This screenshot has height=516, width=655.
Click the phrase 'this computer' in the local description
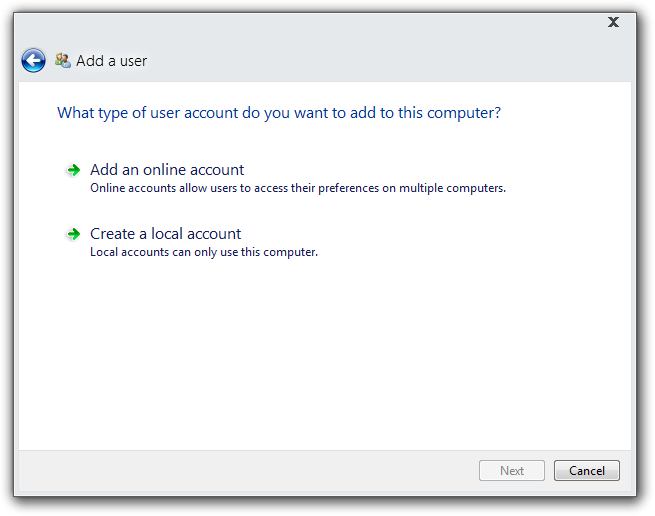(x=283, y=252)
